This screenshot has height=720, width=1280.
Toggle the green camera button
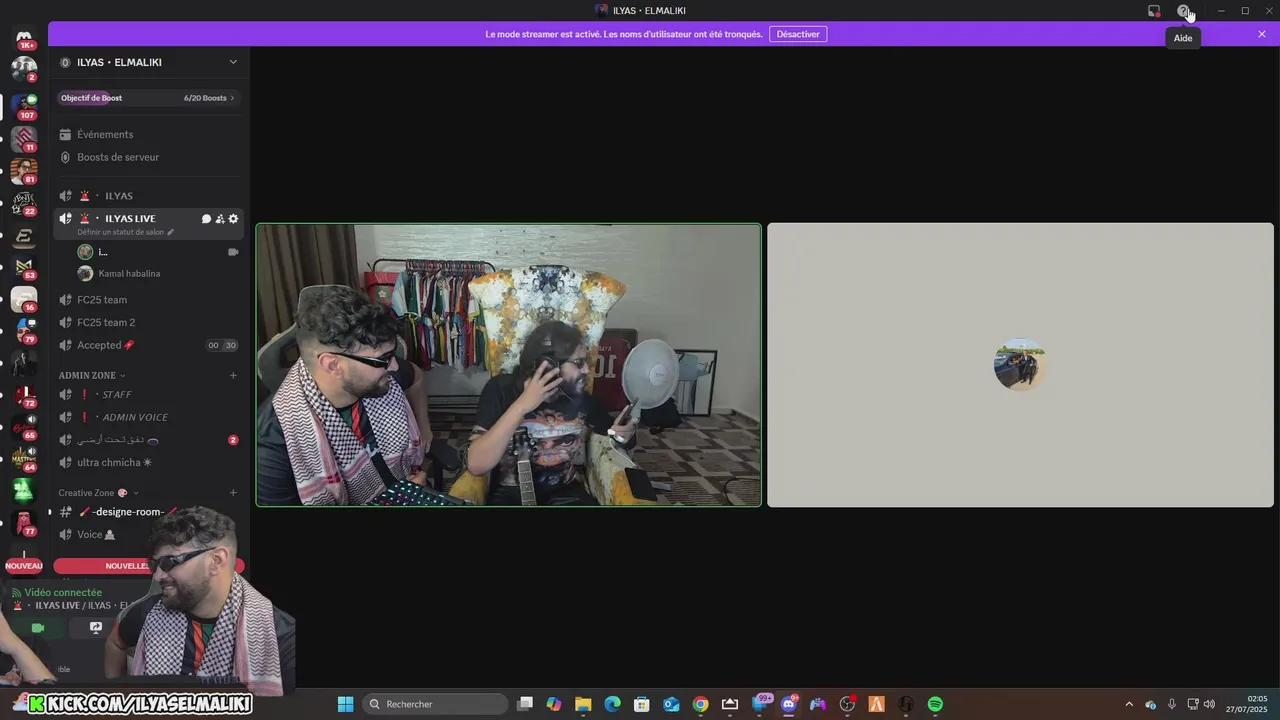coord(38,628)
